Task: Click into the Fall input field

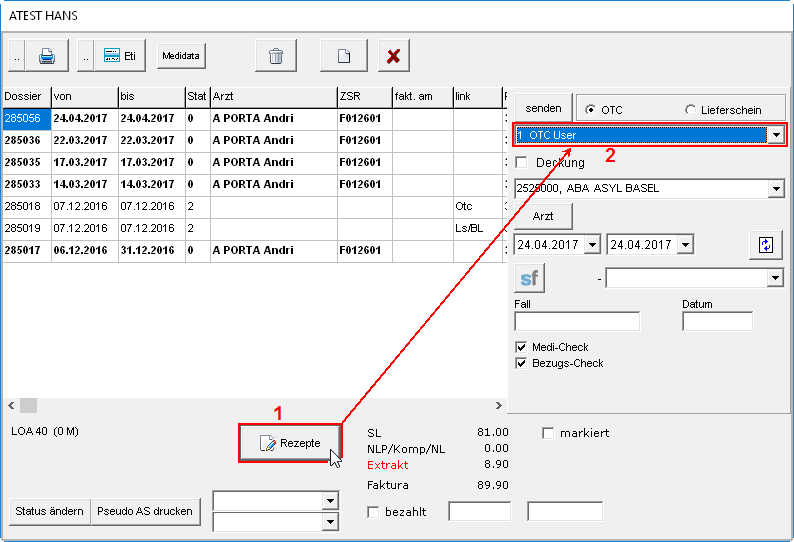Action: (x=576, y=322)
